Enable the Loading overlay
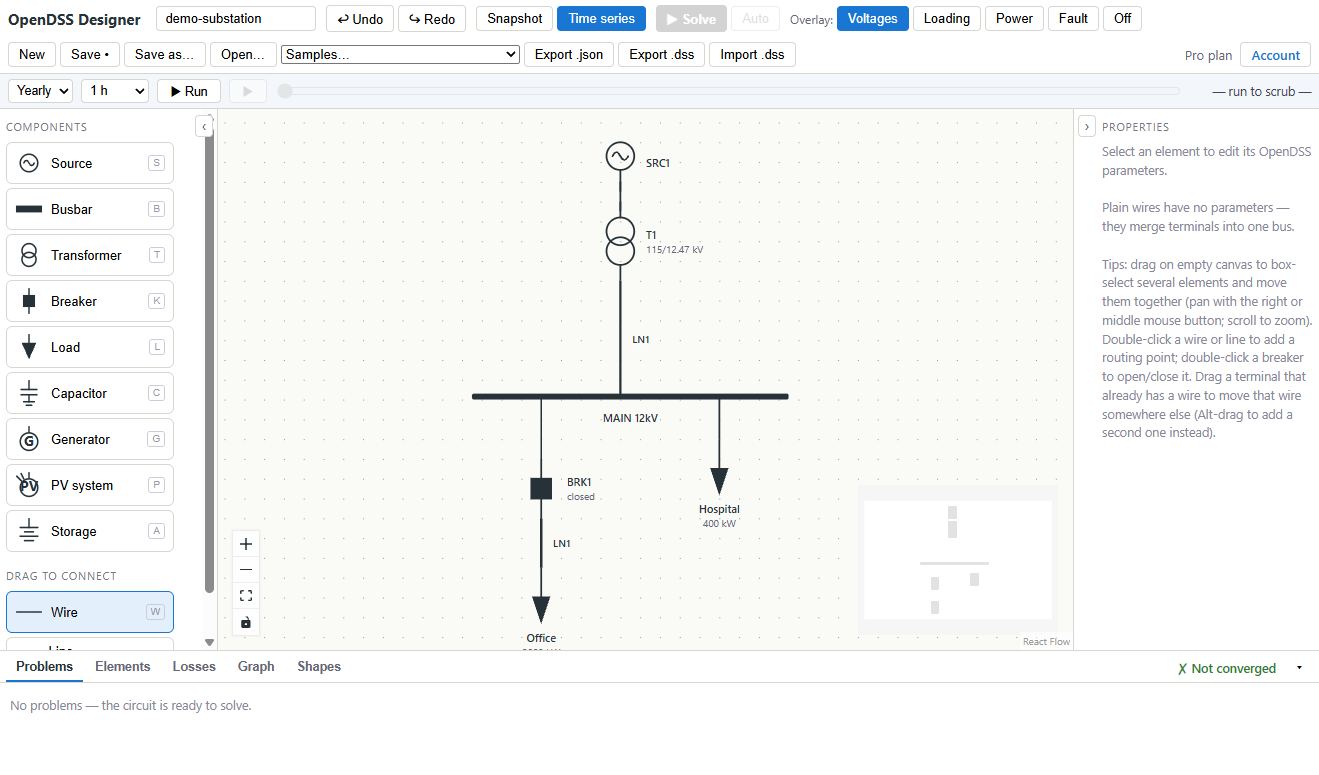The image size is (1319, 775). 947,19
